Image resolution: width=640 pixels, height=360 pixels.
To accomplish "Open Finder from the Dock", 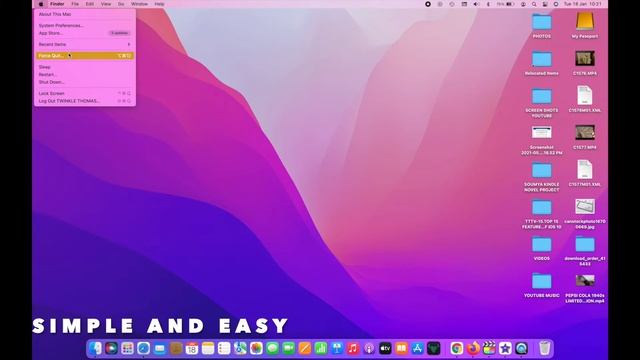I will (x=96, y=348).
